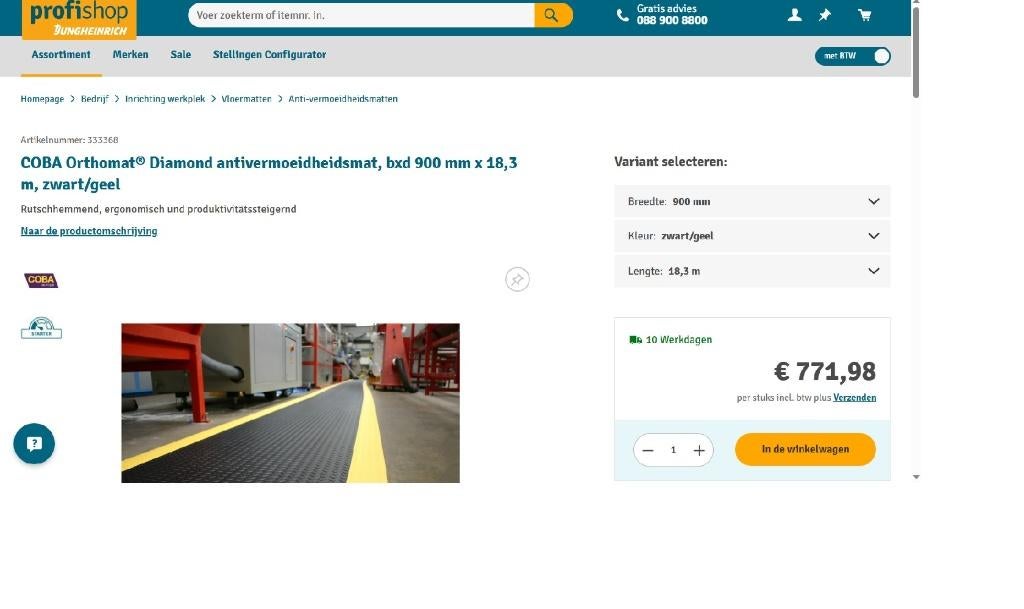Click the Naar de productomschrijving link
This screenshot has width=1024, height=609.
(89, 231)
